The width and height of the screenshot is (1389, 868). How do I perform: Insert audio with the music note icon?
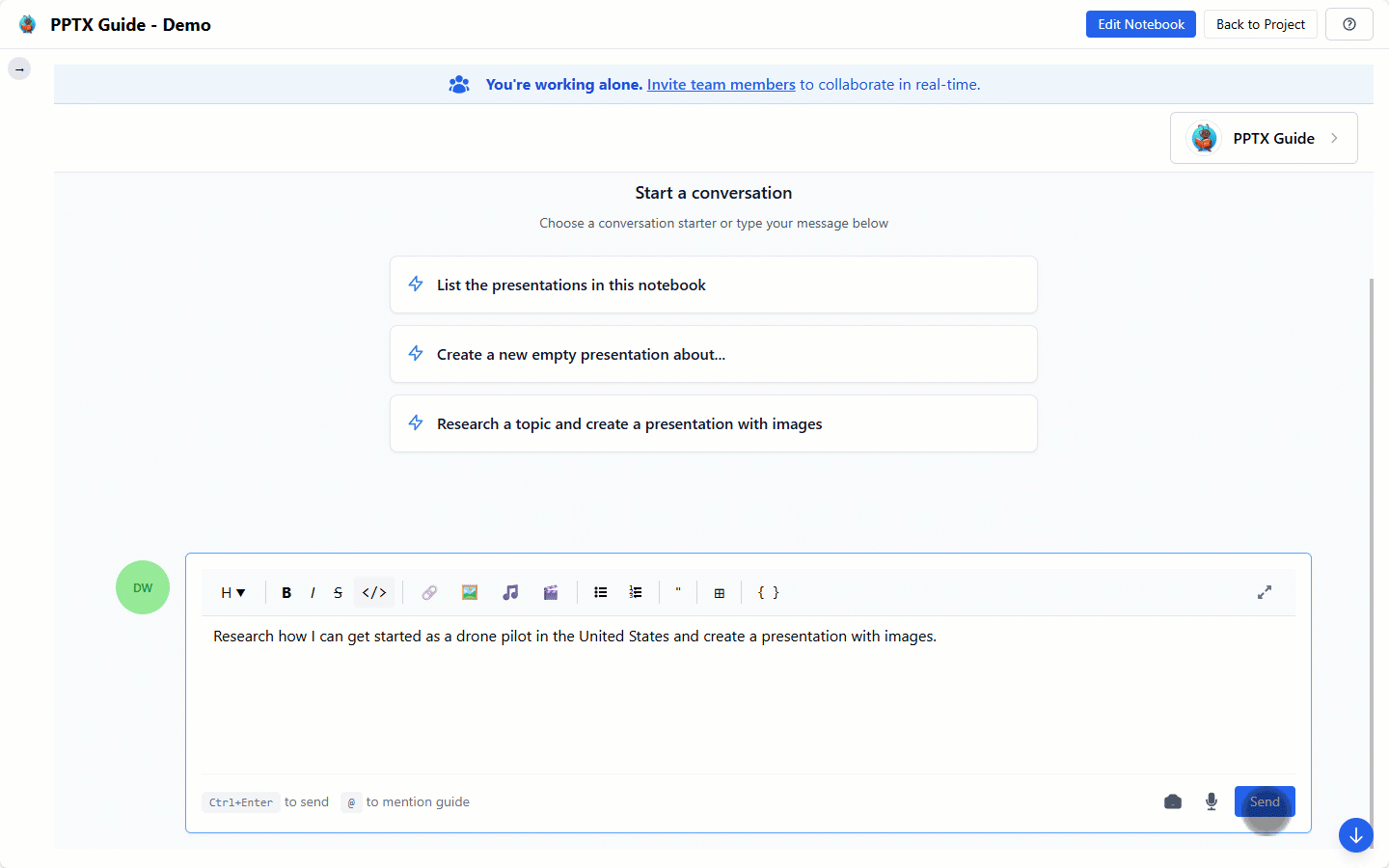tap(510, 593)
